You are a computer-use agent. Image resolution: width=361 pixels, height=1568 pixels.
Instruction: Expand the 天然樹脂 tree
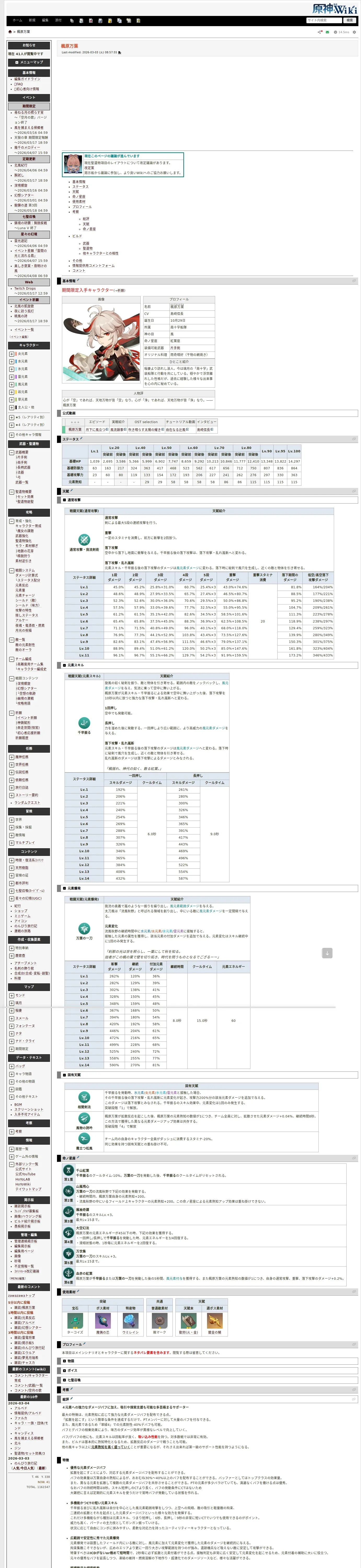coord(12,868)
